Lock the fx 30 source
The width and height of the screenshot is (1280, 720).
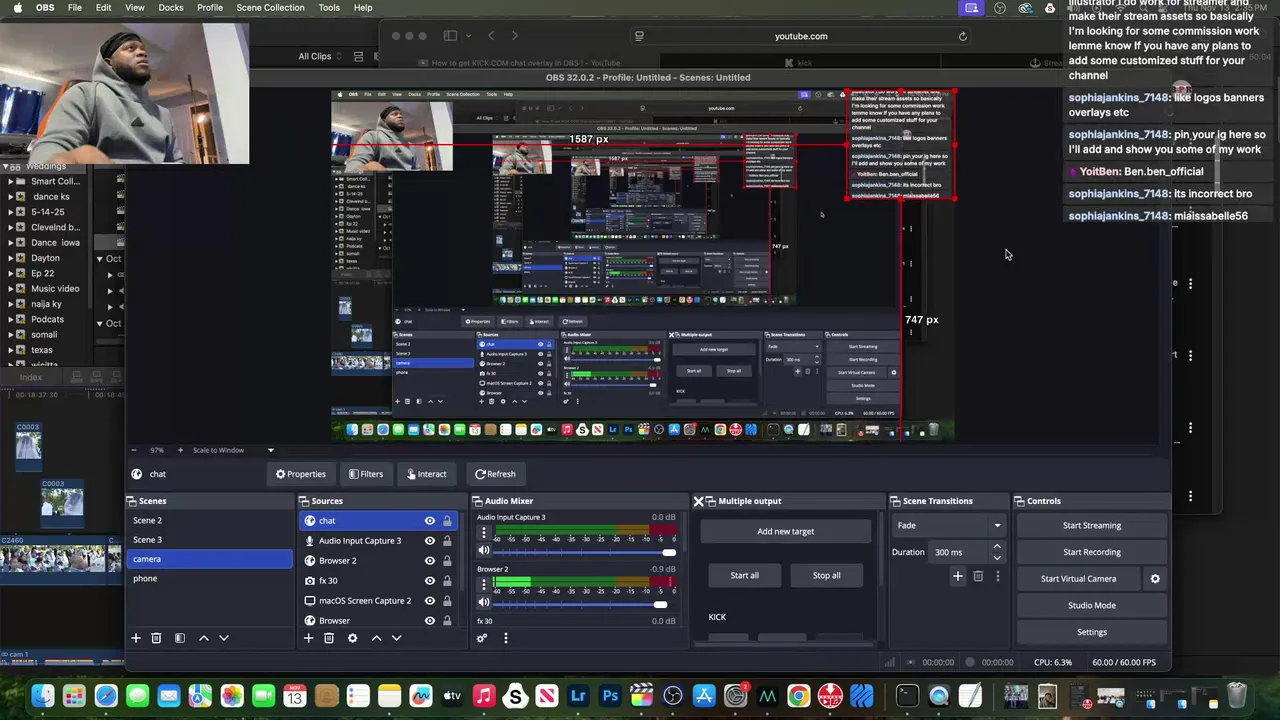pos(447,581)
